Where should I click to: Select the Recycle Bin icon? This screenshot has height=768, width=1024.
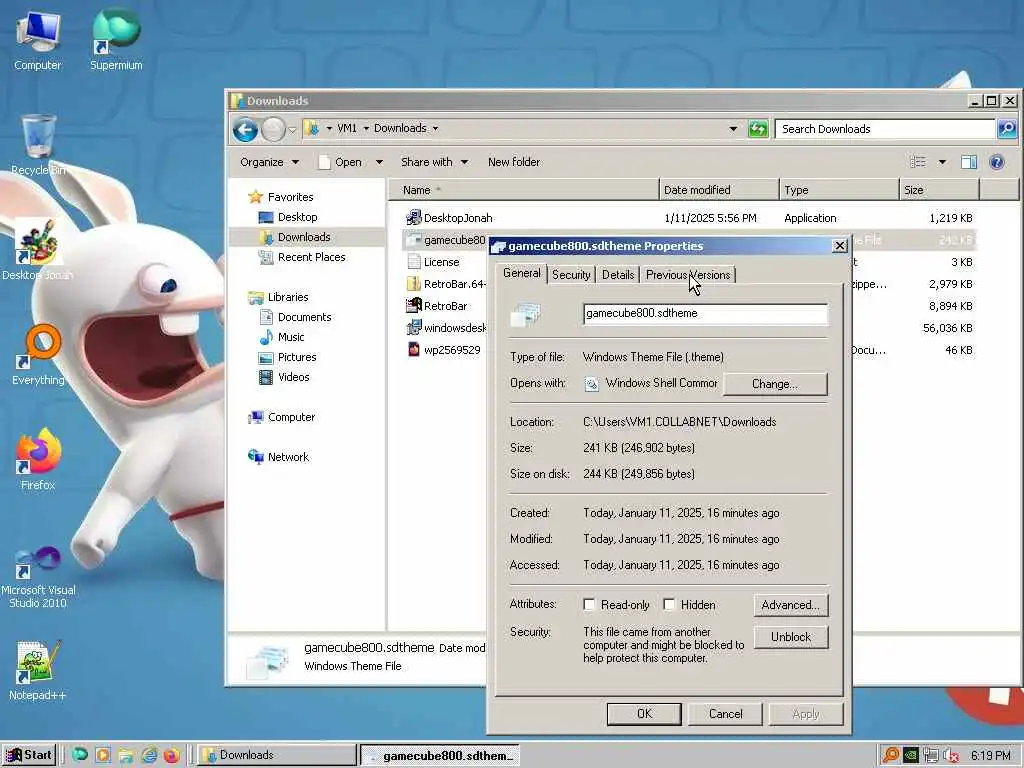(38, 145)
